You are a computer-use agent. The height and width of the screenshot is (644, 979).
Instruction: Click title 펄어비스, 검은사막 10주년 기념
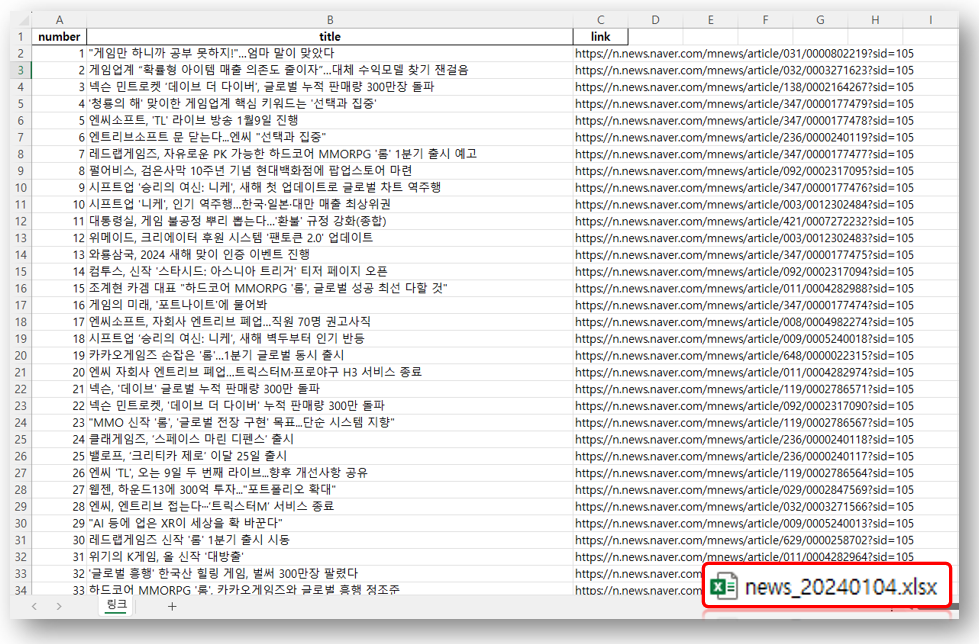[x=250, y=171]
